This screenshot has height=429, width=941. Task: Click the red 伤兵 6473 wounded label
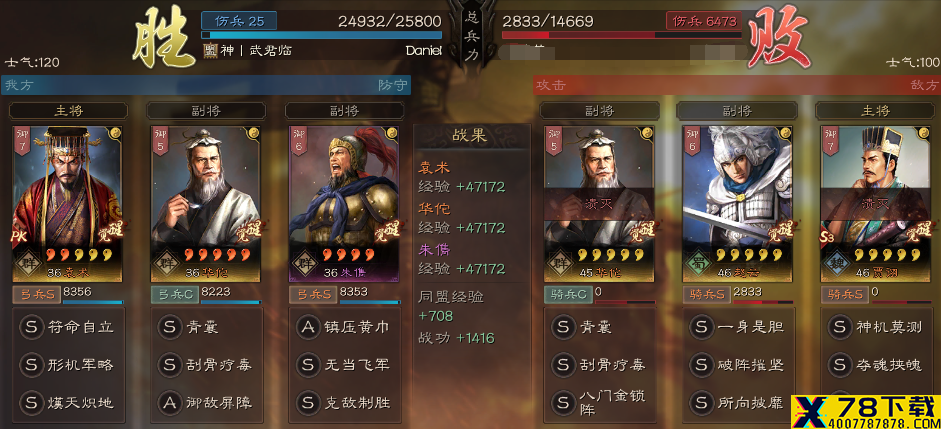[x=704, y=22]
